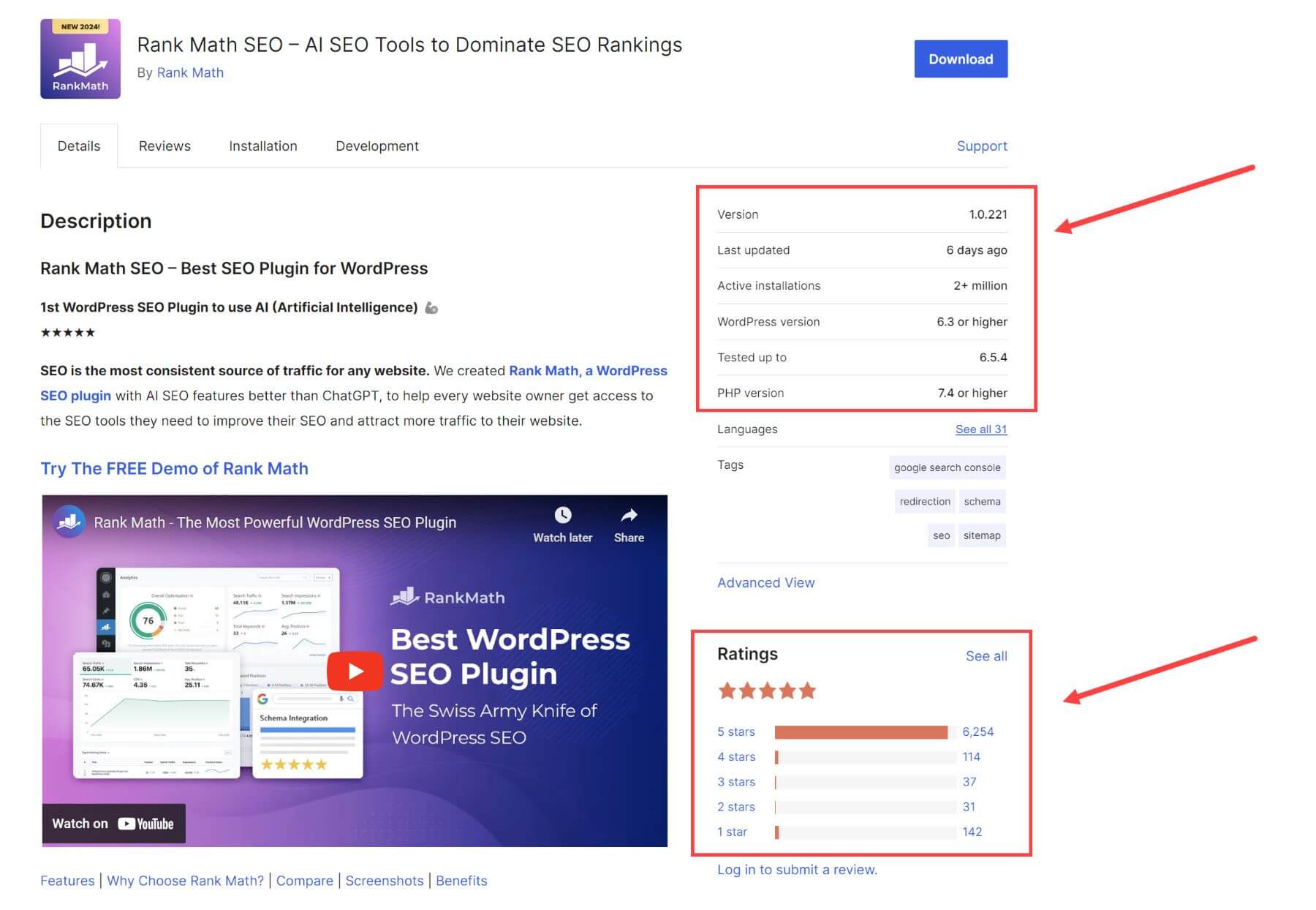Select the google search console tag

click(x=947, y=467)
